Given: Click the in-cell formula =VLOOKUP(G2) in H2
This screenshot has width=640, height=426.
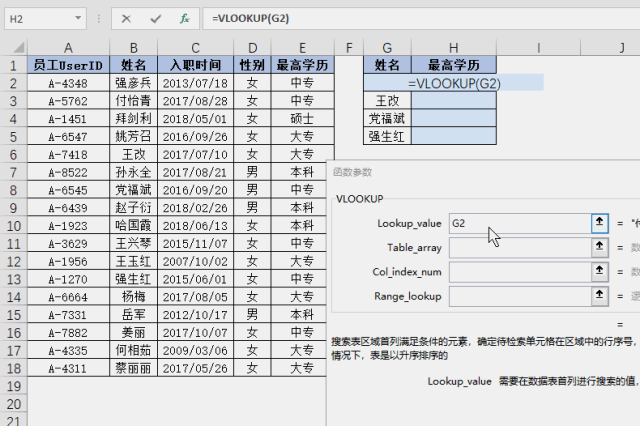Looking at the screenshot, I should pos(454,83).
